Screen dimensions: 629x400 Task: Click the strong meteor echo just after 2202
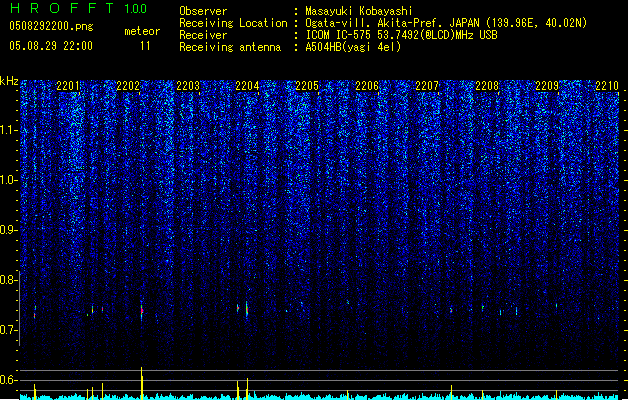[142, 311]
